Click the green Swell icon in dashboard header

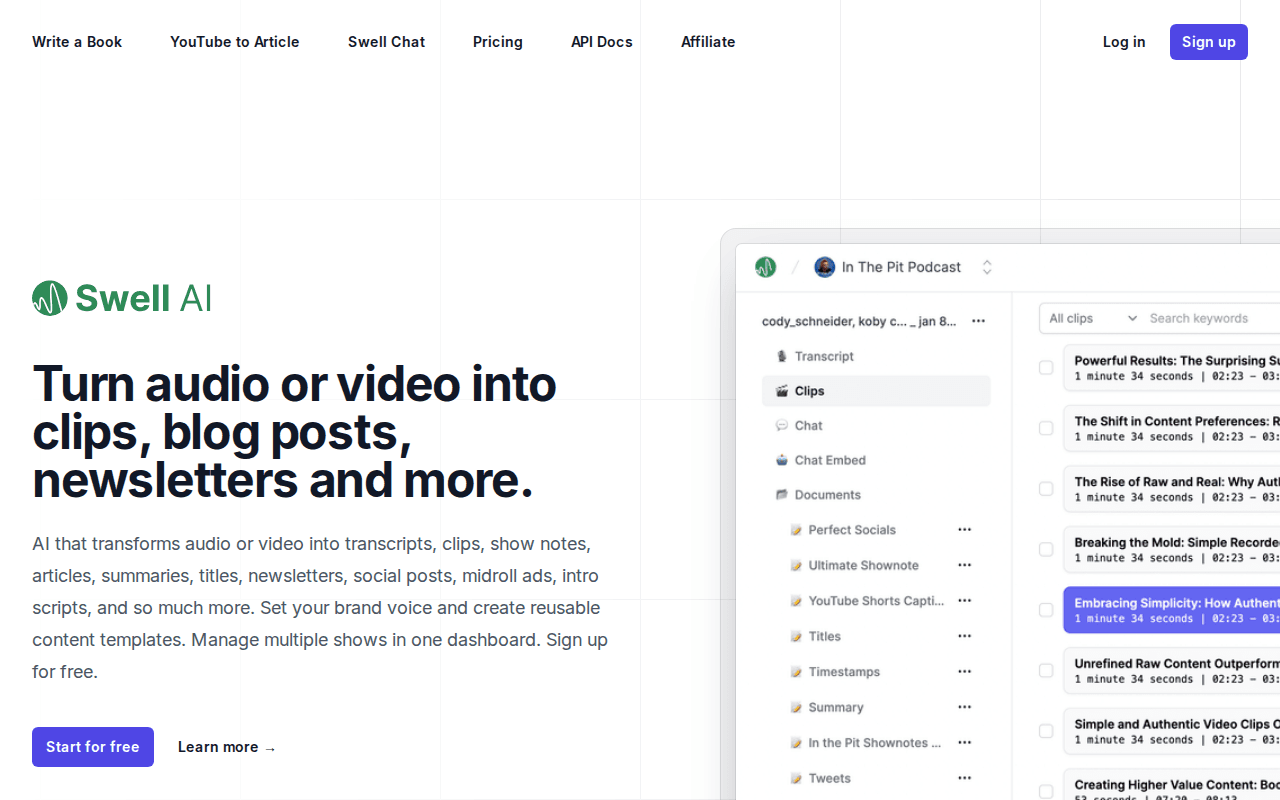[x=765, y=267]
